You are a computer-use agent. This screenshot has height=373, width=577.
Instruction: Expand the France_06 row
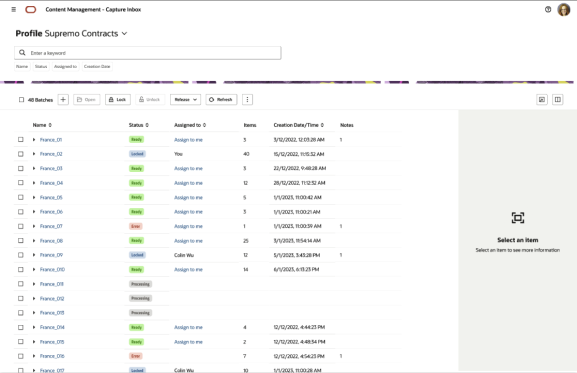click(34, 212)
